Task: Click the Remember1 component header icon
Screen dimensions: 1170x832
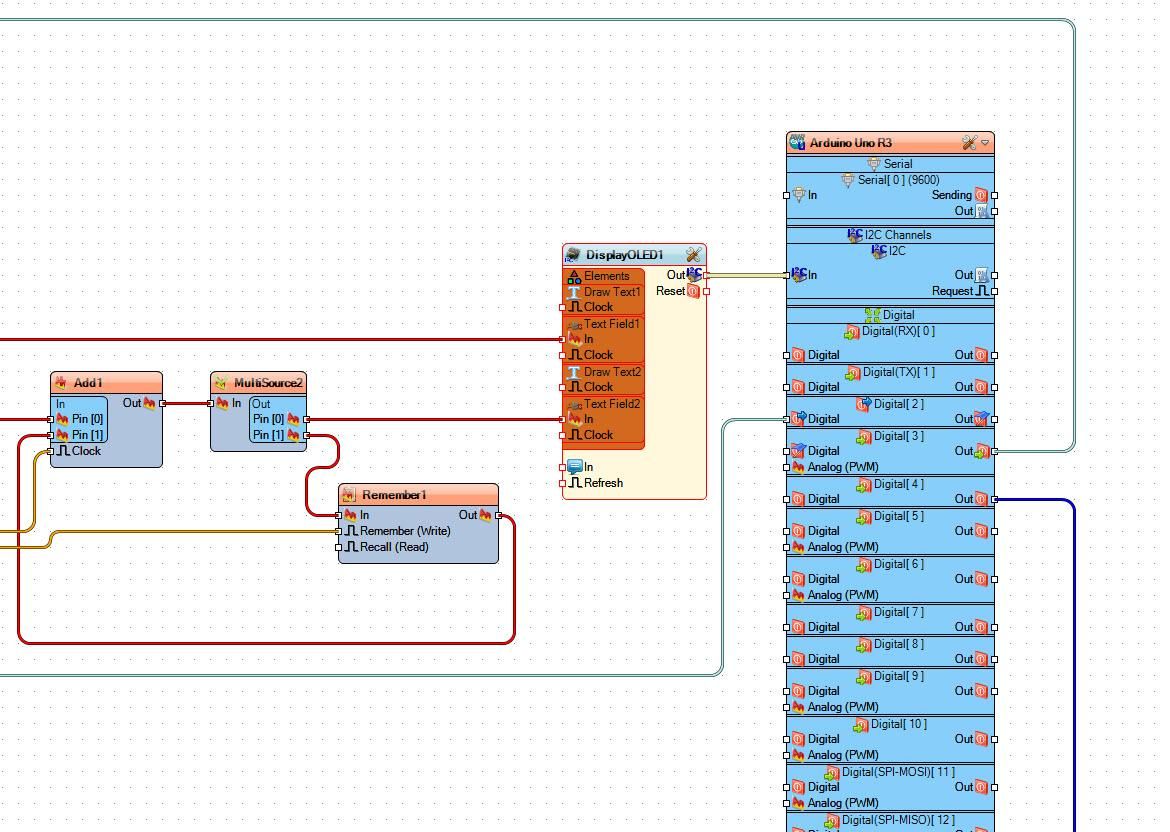Action: click(348, 495)
